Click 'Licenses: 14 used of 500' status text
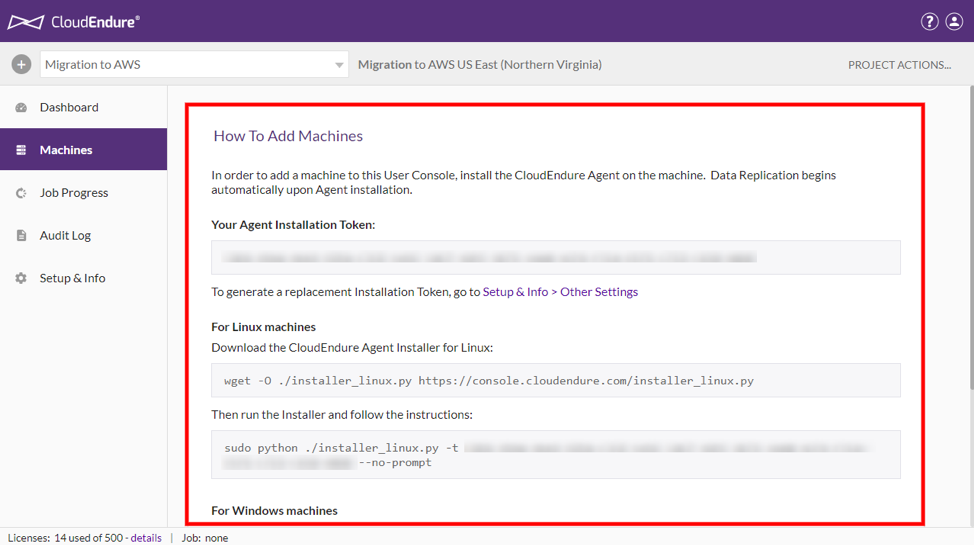This screenshot has height=545, width=974. click(x=65, y=538)
